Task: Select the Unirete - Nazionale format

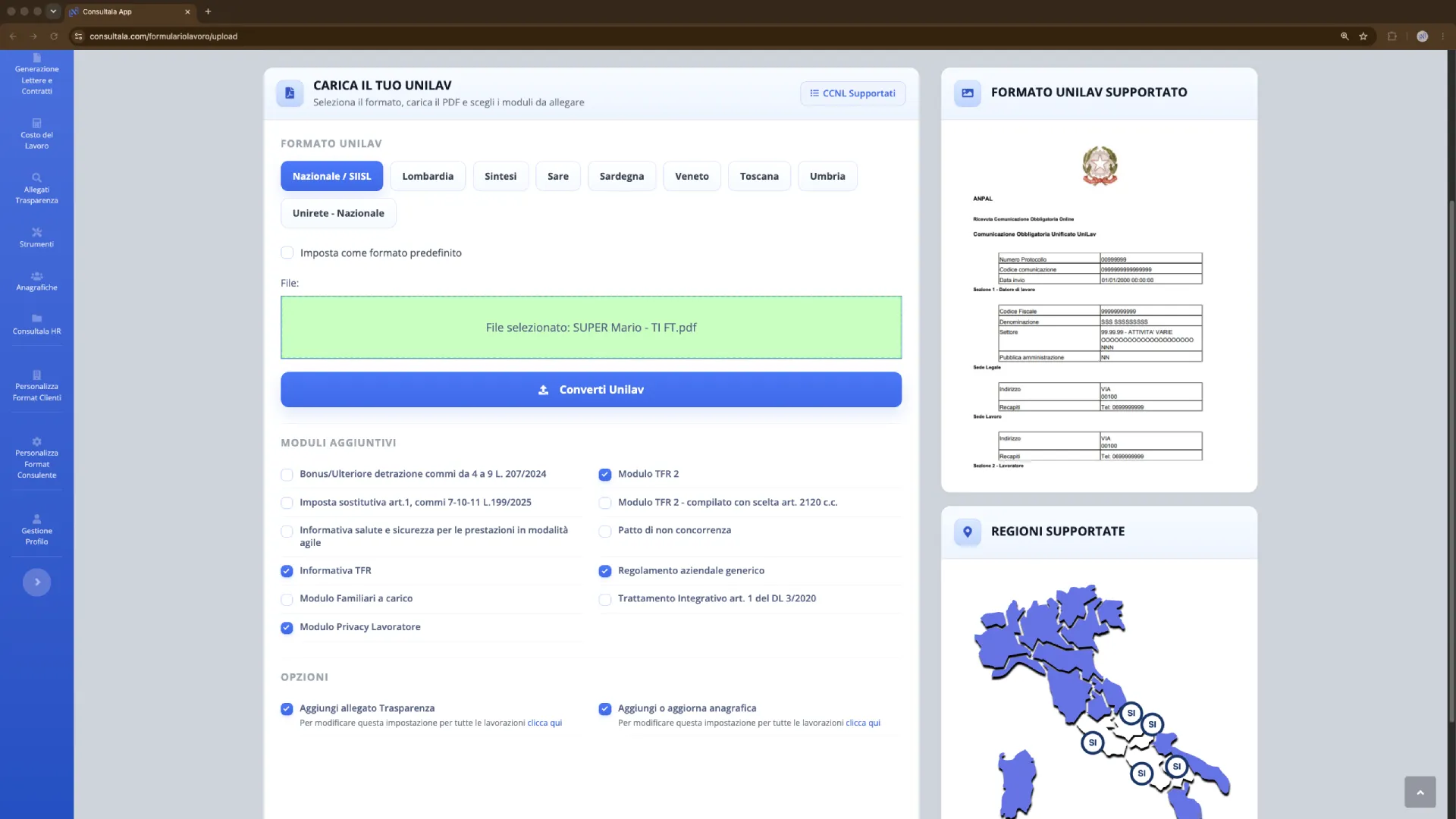Action: pos(338,213)
